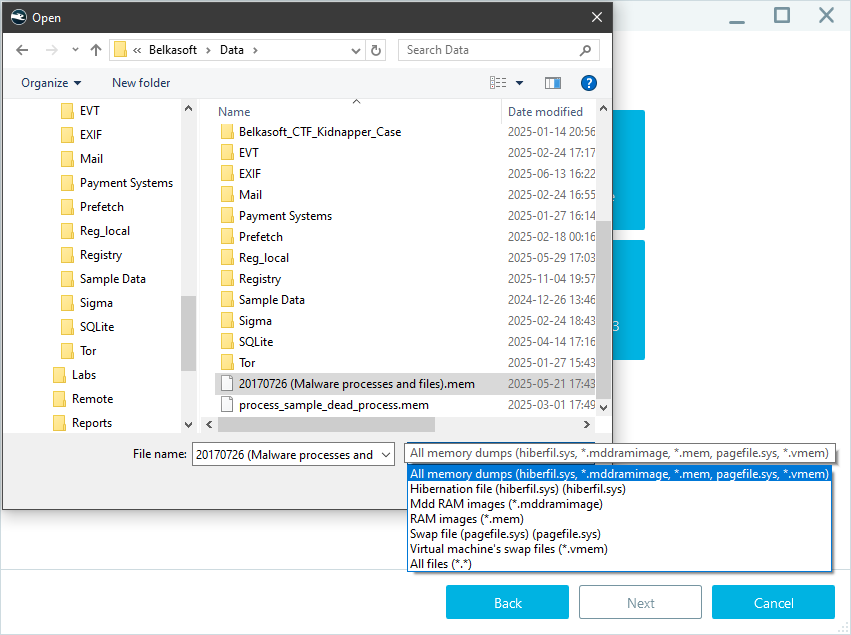
Task: Click the Help question mark icon
Action: tap(588, 83)
